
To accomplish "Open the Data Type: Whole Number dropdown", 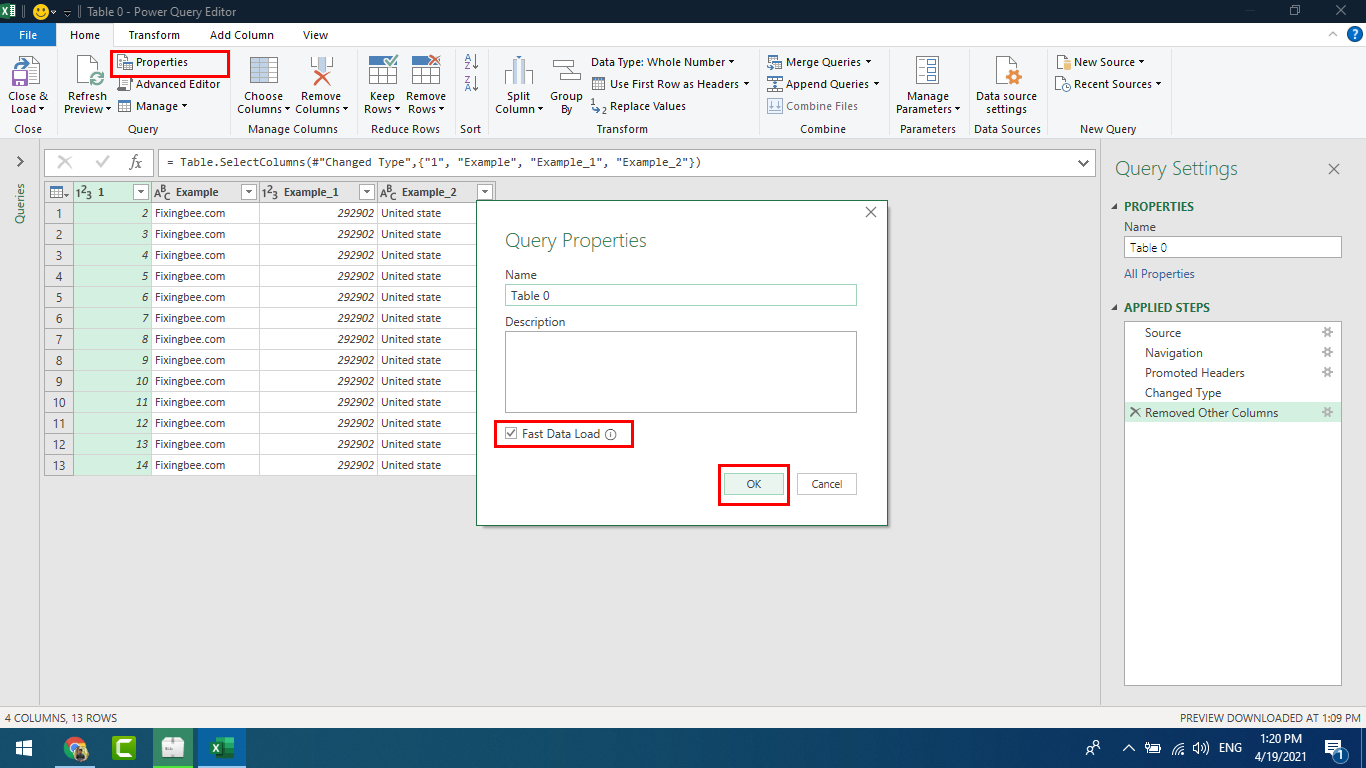I will (x=662, y=62).
